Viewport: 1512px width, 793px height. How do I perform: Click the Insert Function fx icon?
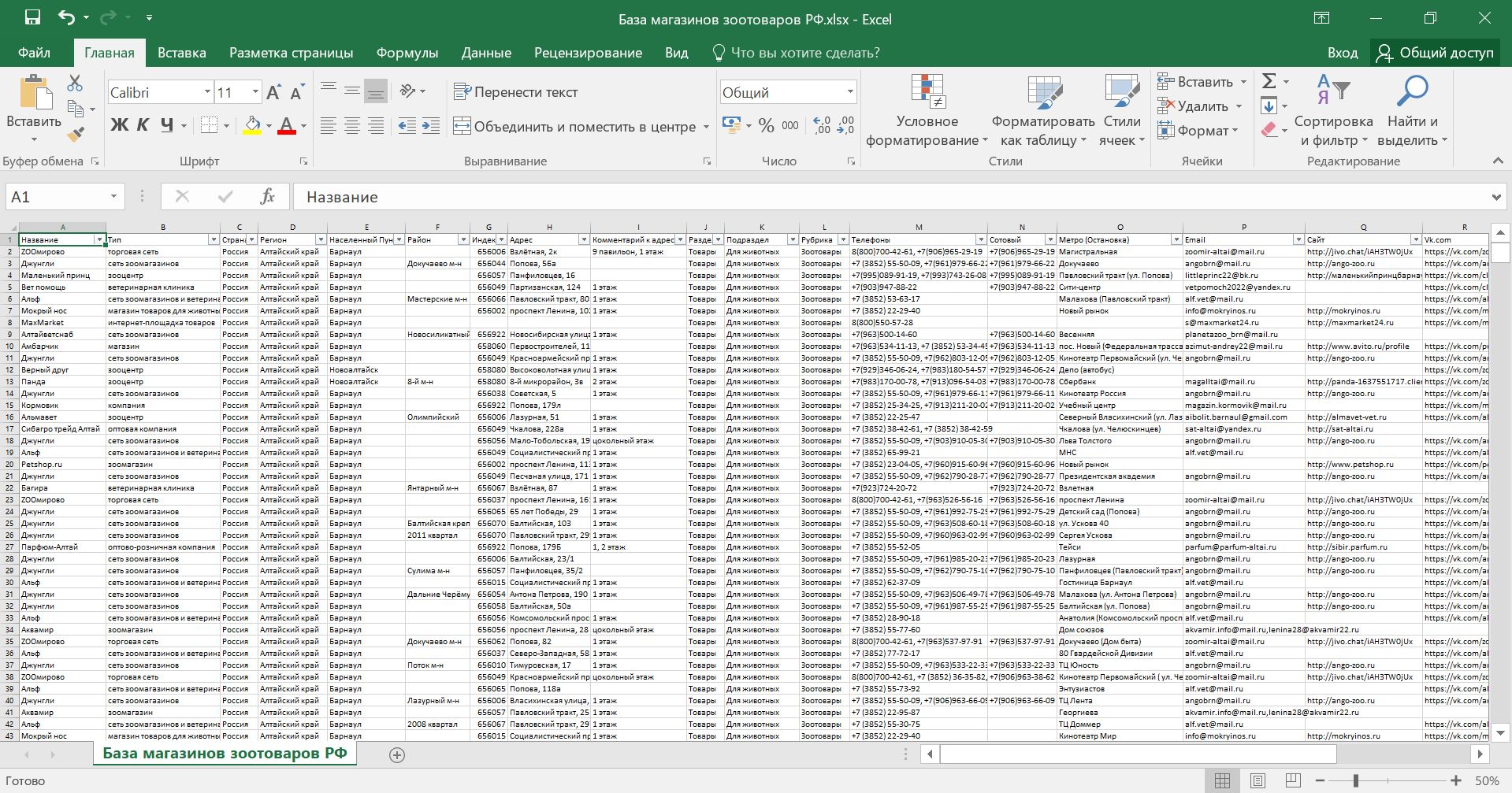coord(267,197)
